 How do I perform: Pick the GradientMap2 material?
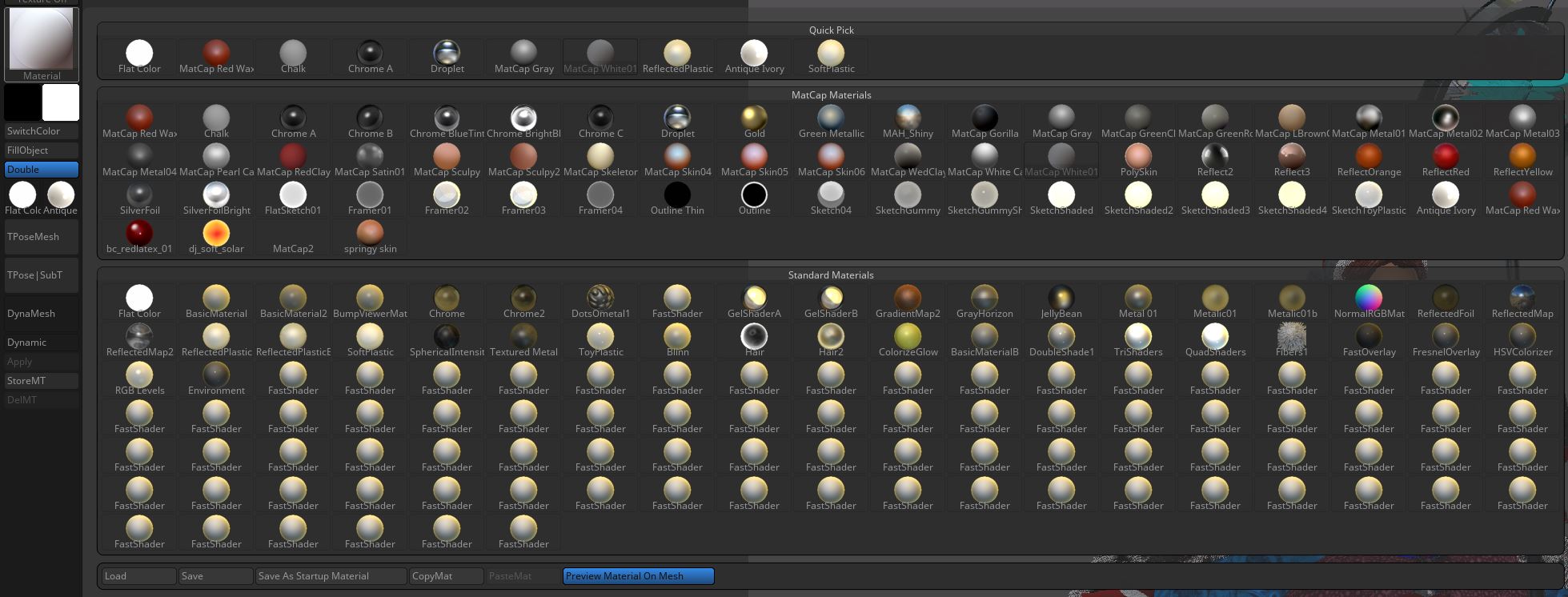(x=908, y=302)
